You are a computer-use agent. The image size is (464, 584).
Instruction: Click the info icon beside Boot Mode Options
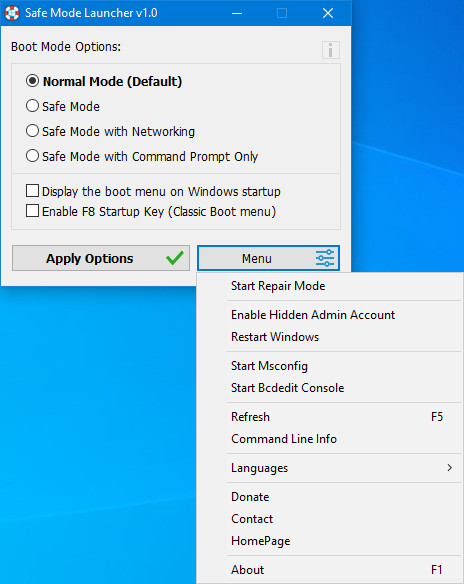tap(331, 50)
